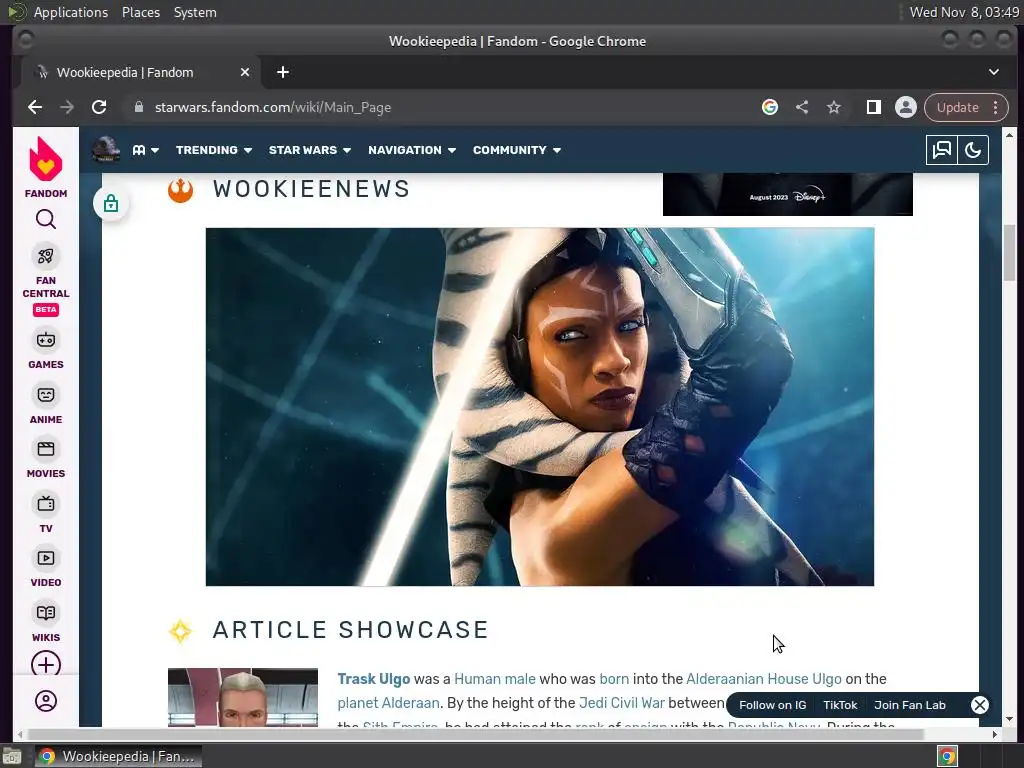Expand the Star Wars dropdown

point(310,150)
